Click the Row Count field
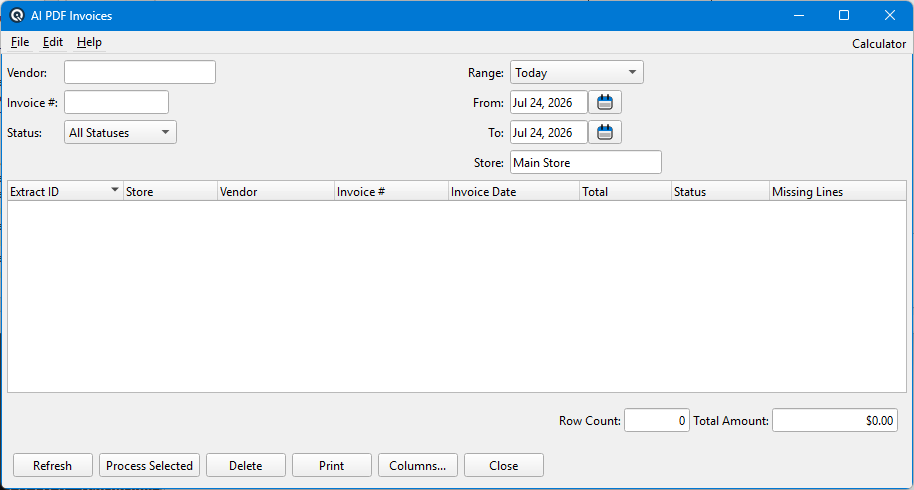The image size is (914, 490). 657,420
